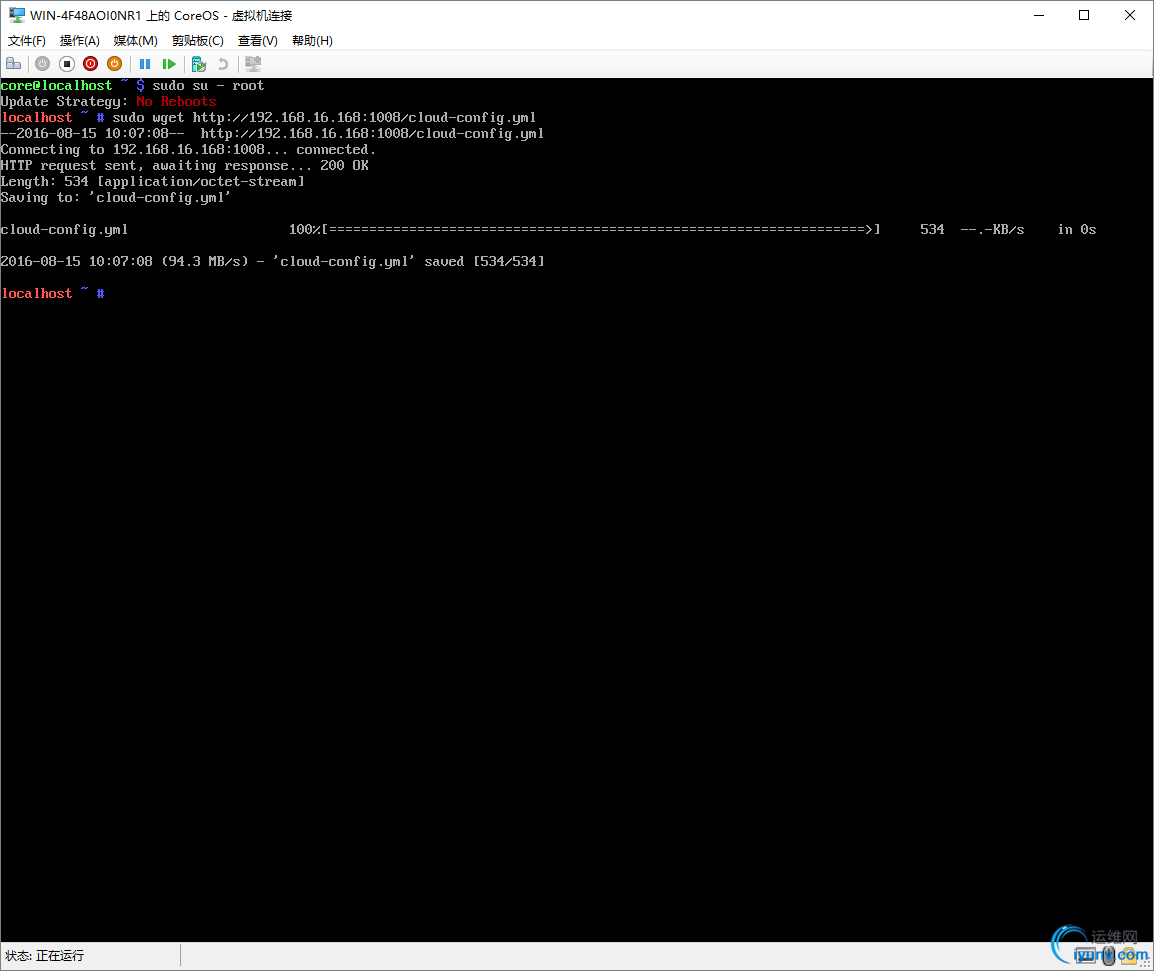
Task: Click the lock icon in status bar
Action: [1129, 956]
